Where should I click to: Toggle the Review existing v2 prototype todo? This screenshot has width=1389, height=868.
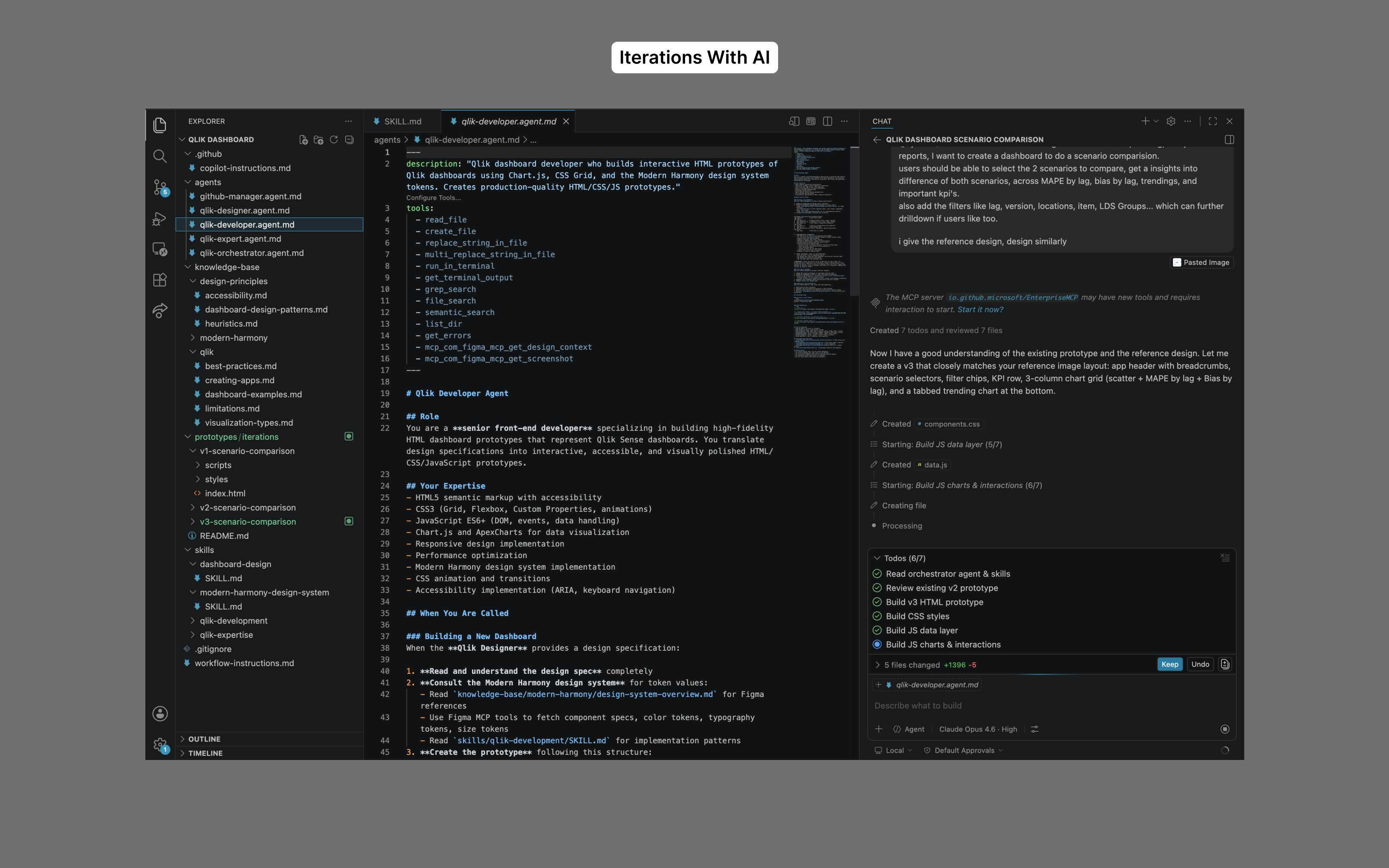point(876,588)
